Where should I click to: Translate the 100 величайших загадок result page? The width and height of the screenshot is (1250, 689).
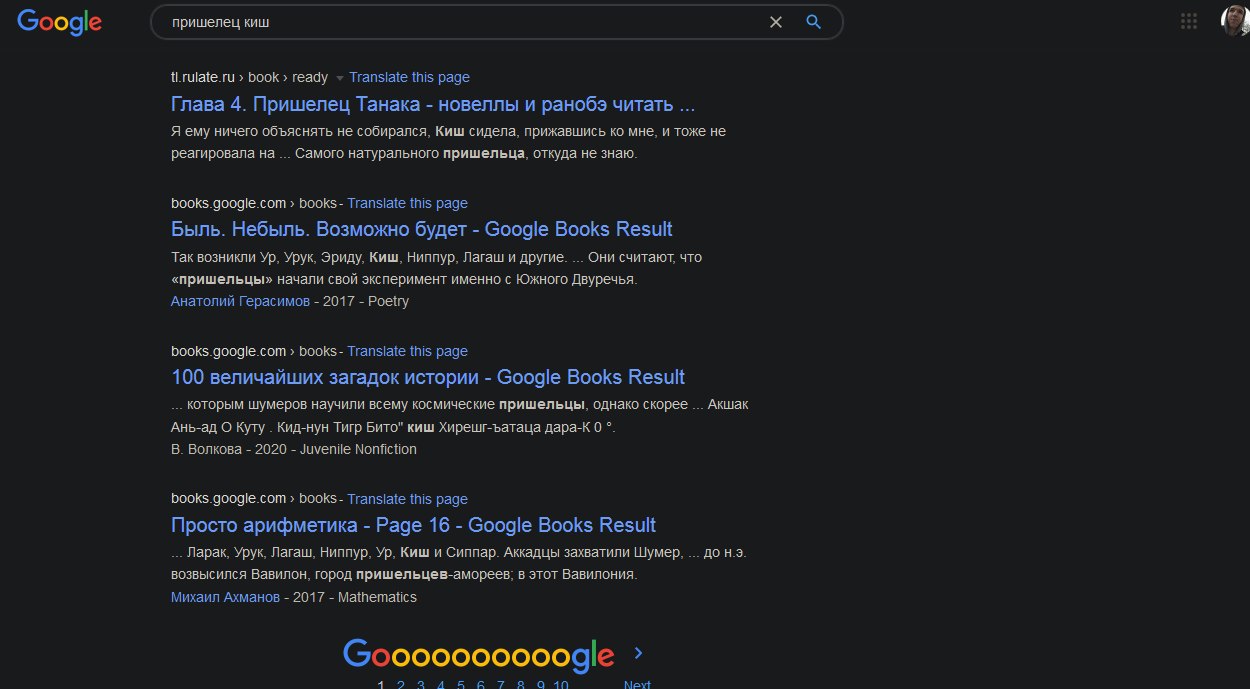[x=407, y=351]
